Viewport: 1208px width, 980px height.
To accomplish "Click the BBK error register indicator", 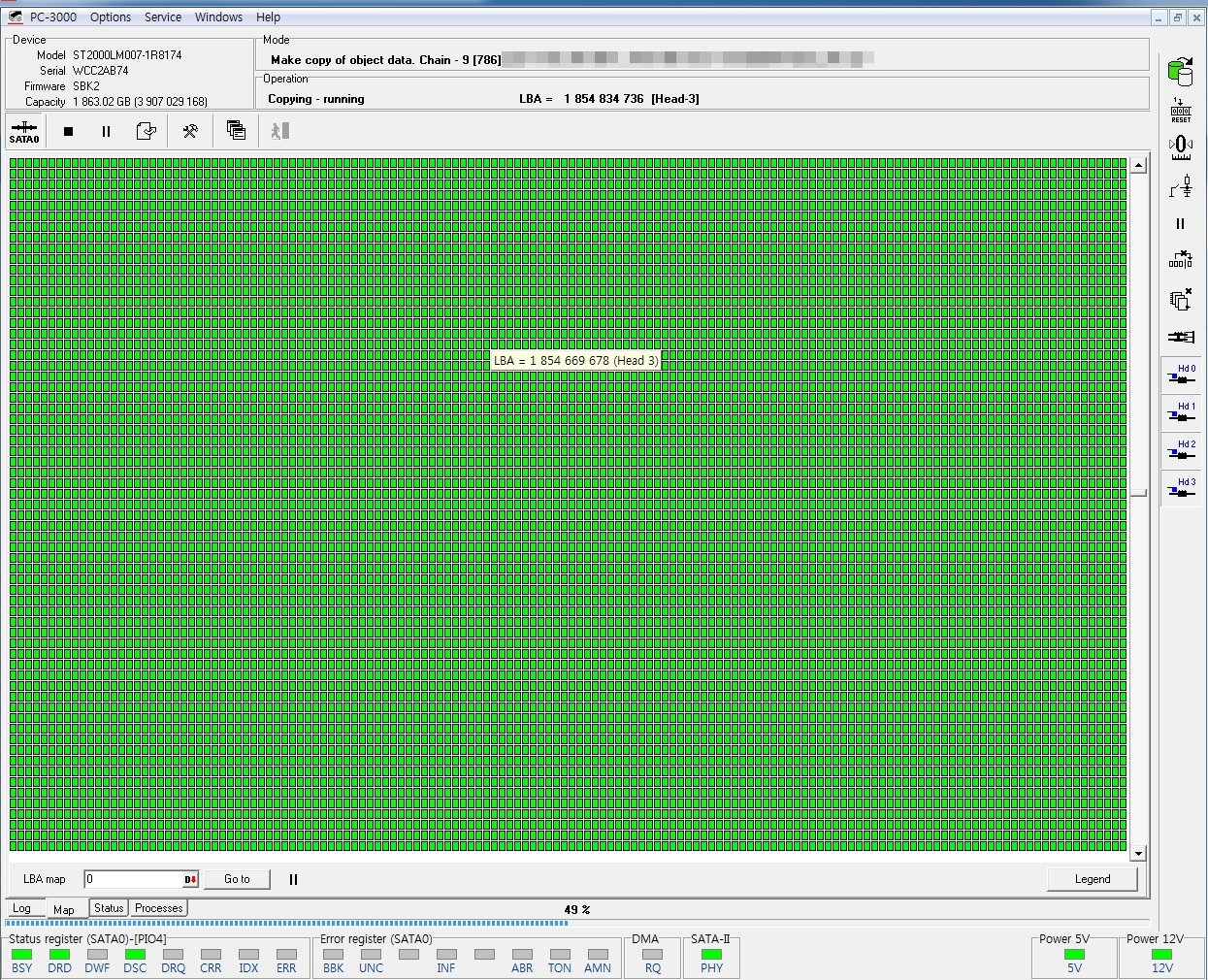I will click(333, 955).
